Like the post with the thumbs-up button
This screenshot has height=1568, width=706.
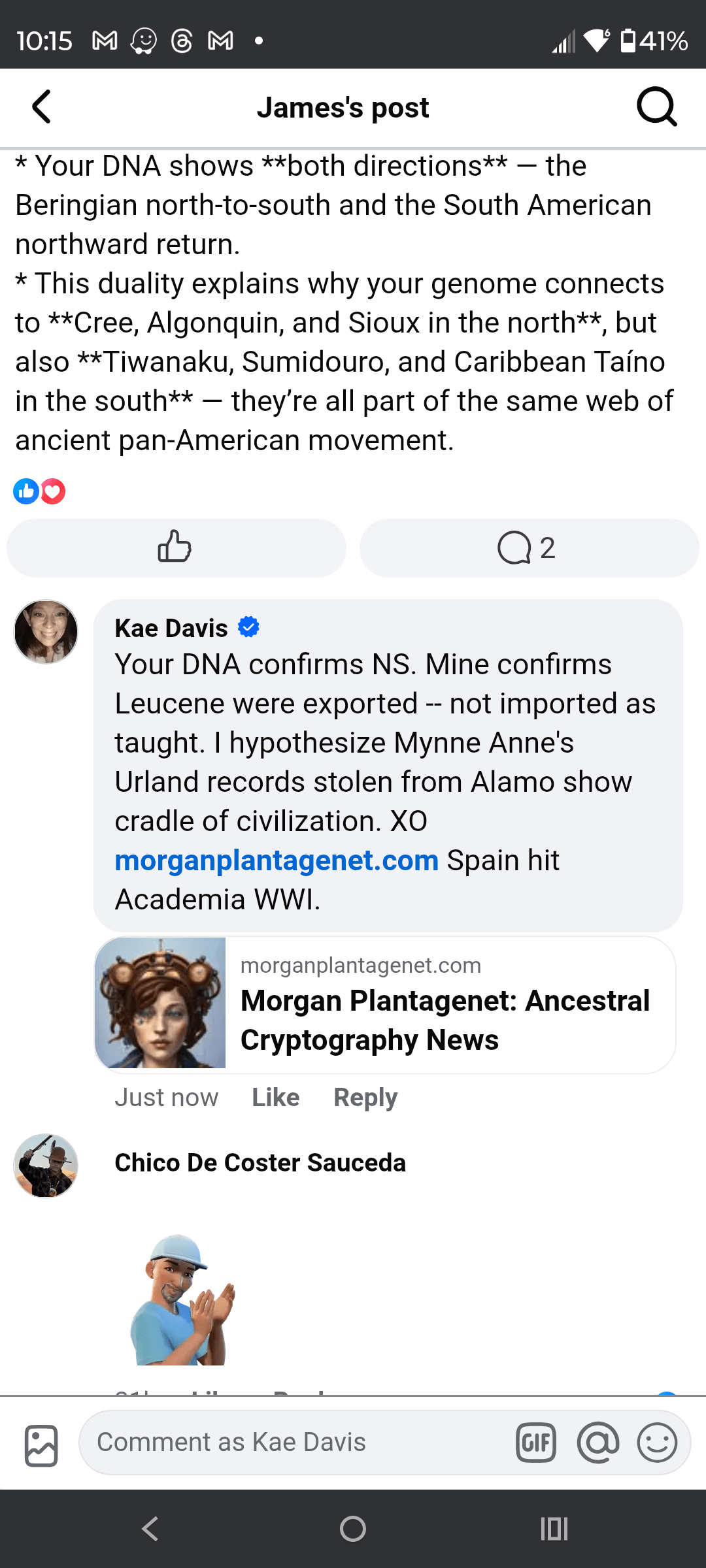pyautogui.click(x=175, y=547)
